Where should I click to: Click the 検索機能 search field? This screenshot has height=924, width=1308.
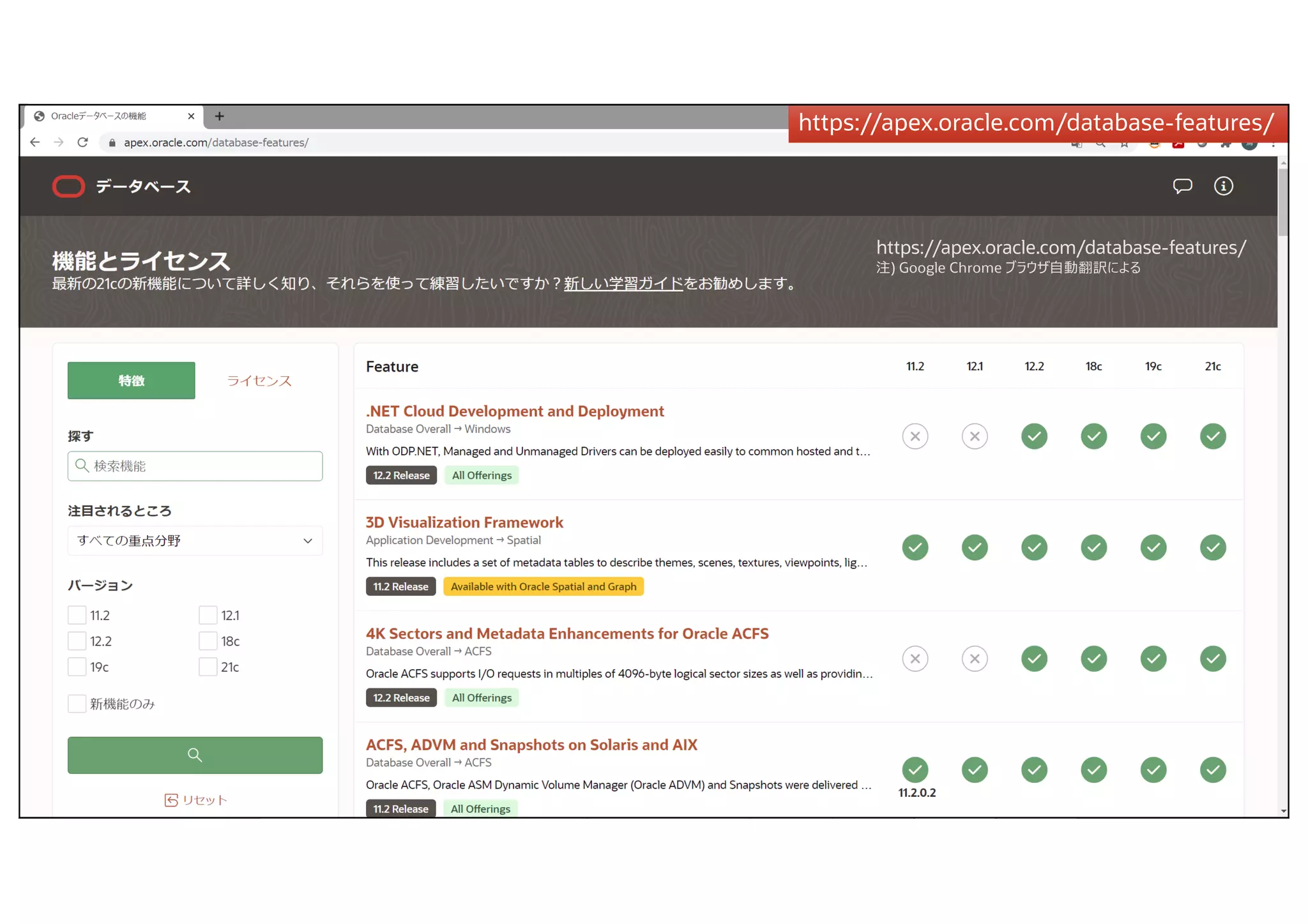pyautogui.click(x=195, y=466)
